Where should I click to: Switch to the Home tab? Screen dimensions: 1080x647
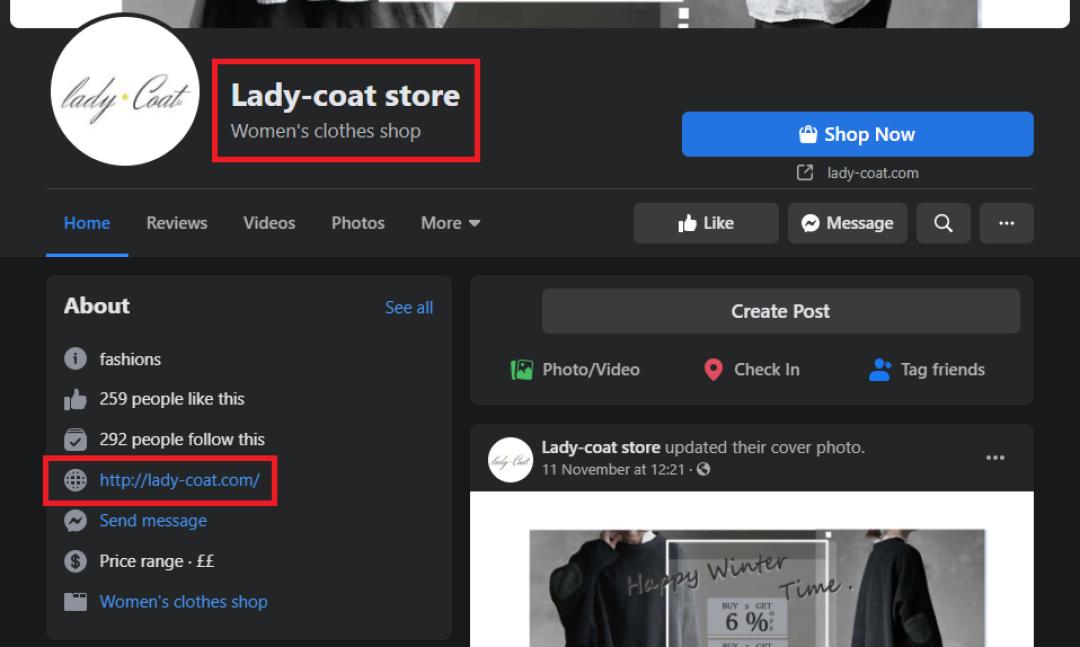click(87, 223)
